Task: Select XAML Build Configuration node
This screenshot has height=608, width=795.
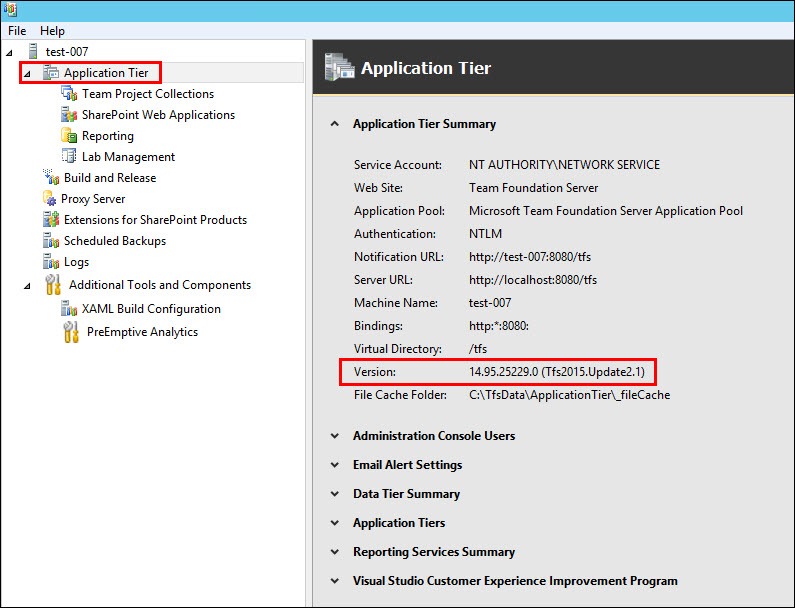Action: pyautogui.click(x=151, y=308)
